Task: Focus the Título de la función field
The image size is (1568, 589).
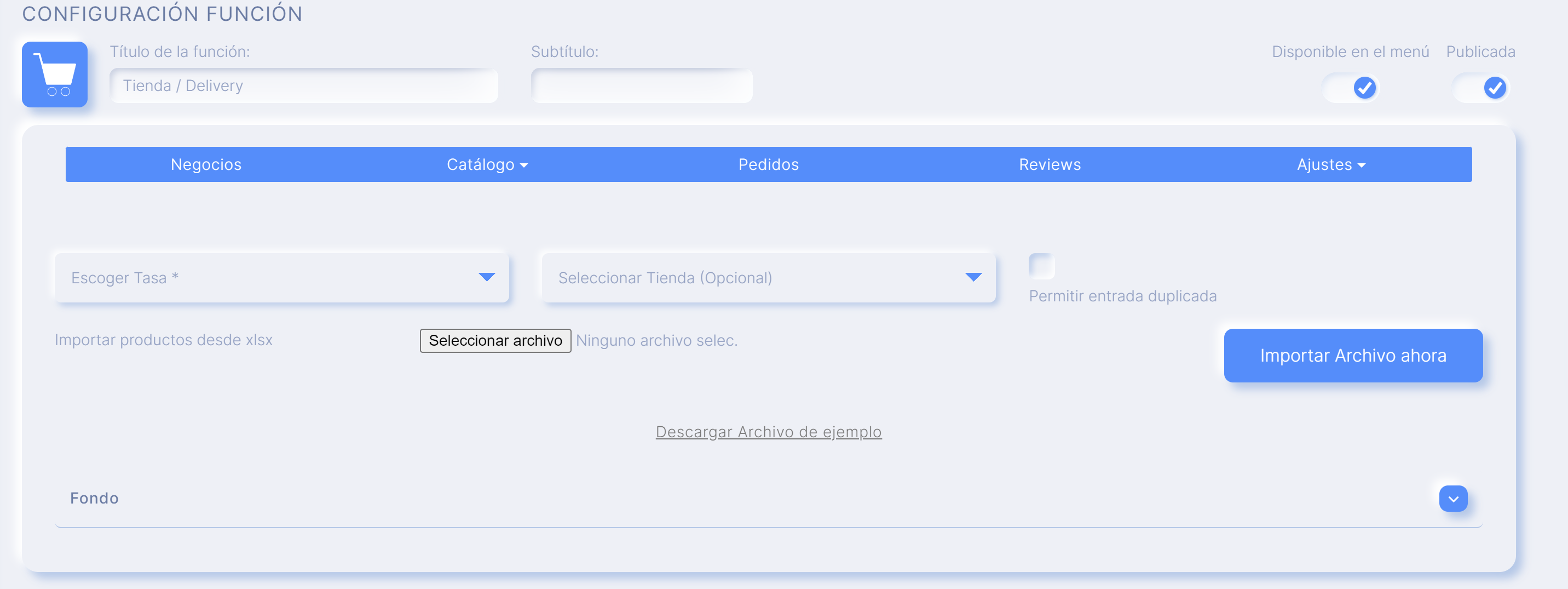Action: [304, 86]
